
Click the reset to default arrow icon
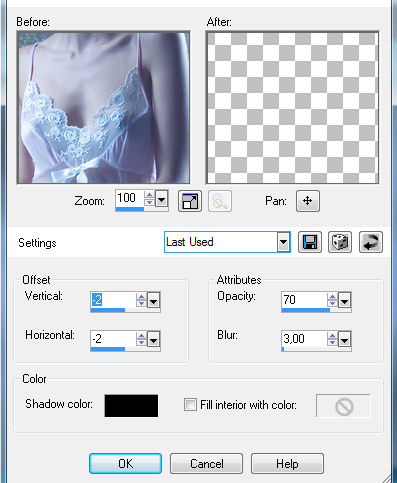click(371, 242)
